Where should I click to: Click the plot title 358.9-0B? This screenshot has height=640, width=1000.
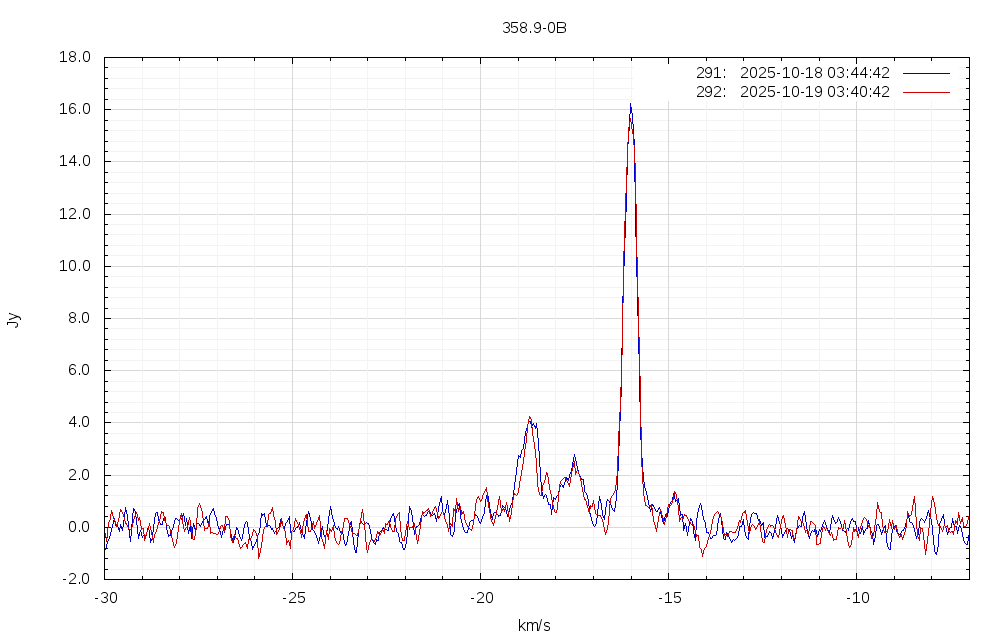pos(534,28)
